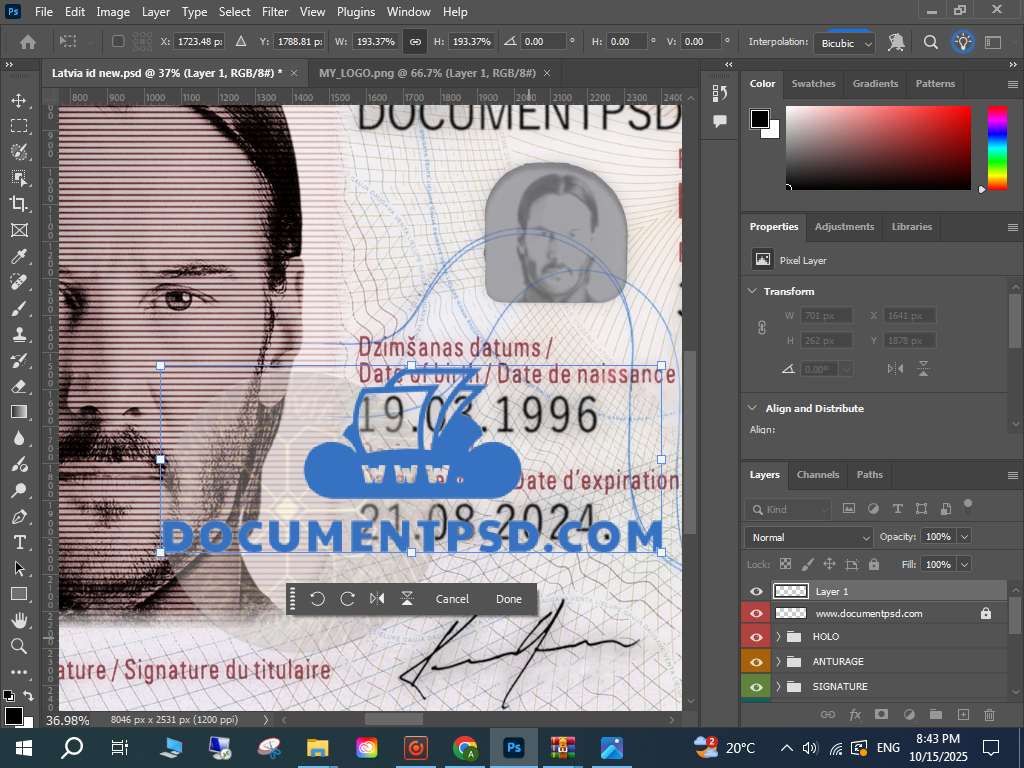Screen dimensions: 1024x768
Task: Toggle visibility of the HOLO group
Action: tap(756, 637)
